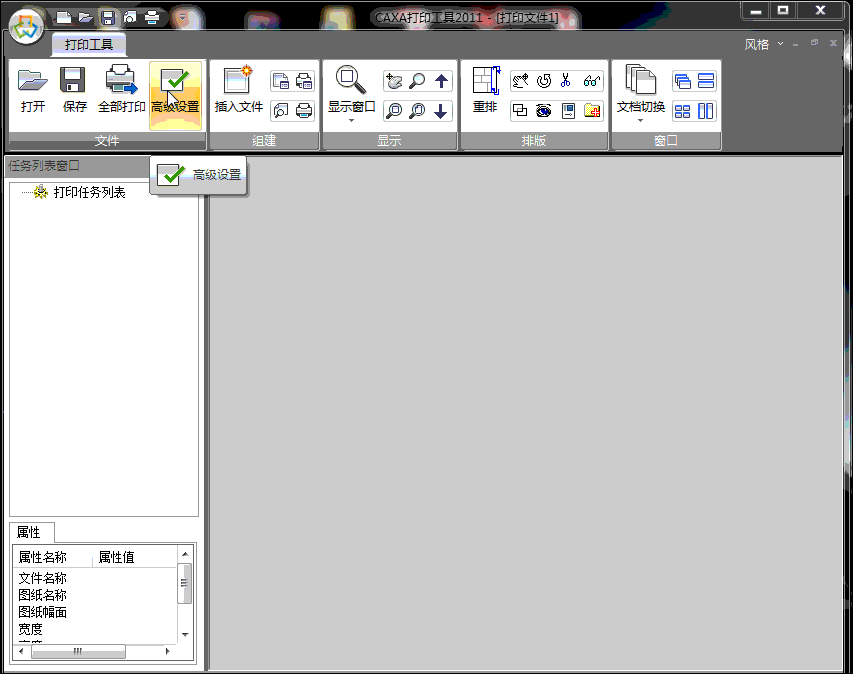Click the up arrow icon in 显示 group
This screenshot has height=674, width=853.
point(441,81)
